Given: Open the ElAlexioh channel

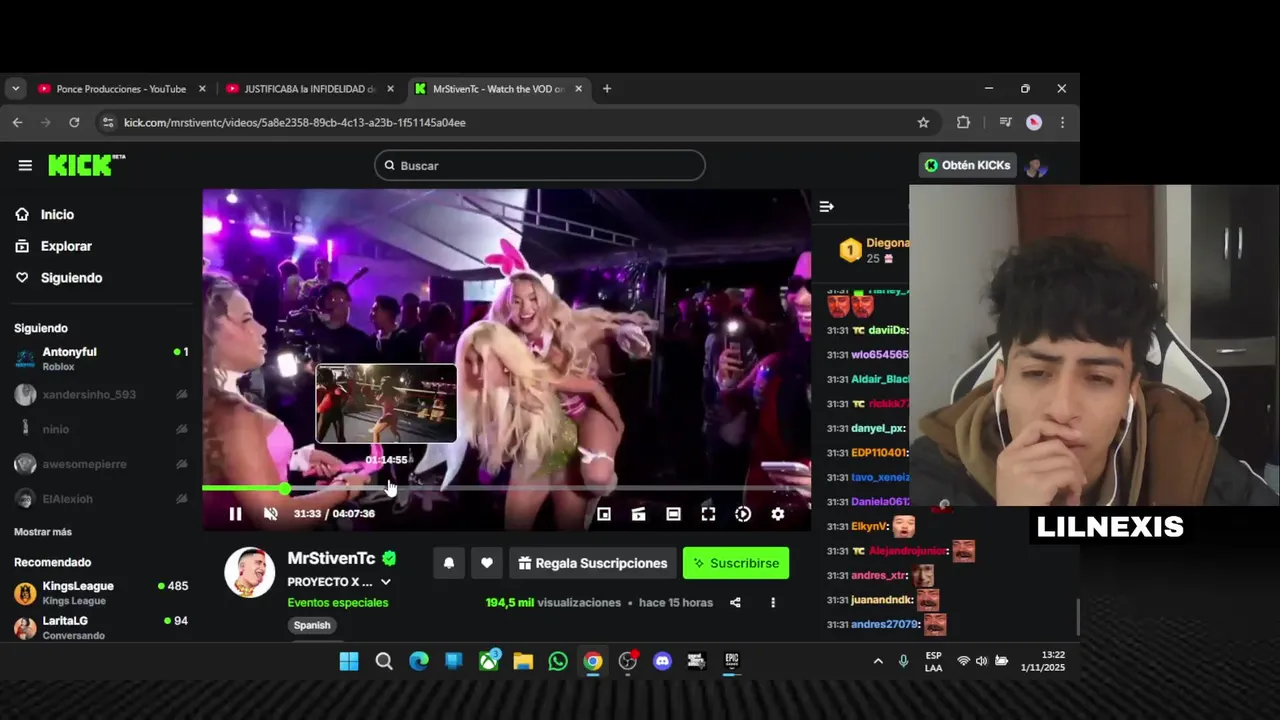Looking at the screenshot, I should click(x=101, y=499).
